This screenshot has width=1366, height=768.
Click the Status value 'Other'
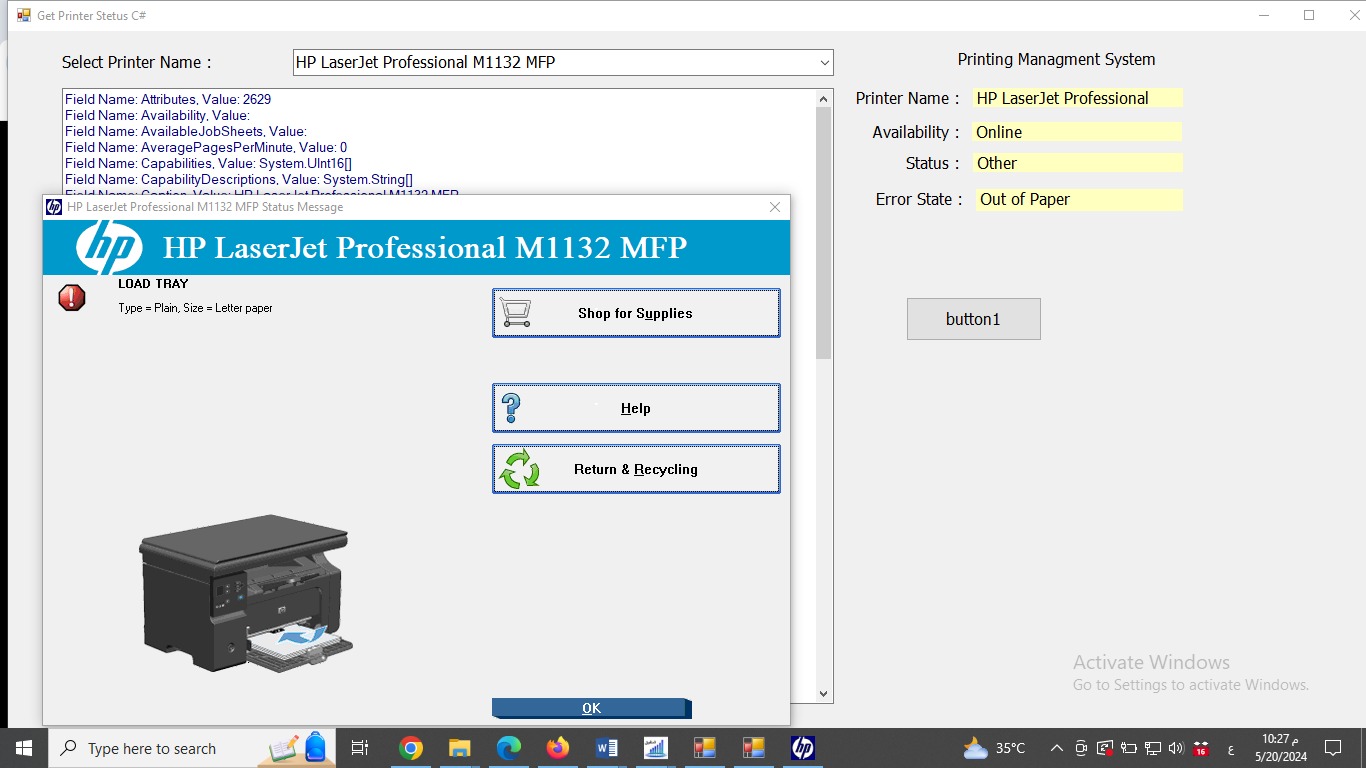pyautogui.click(x=1078, y=163)
